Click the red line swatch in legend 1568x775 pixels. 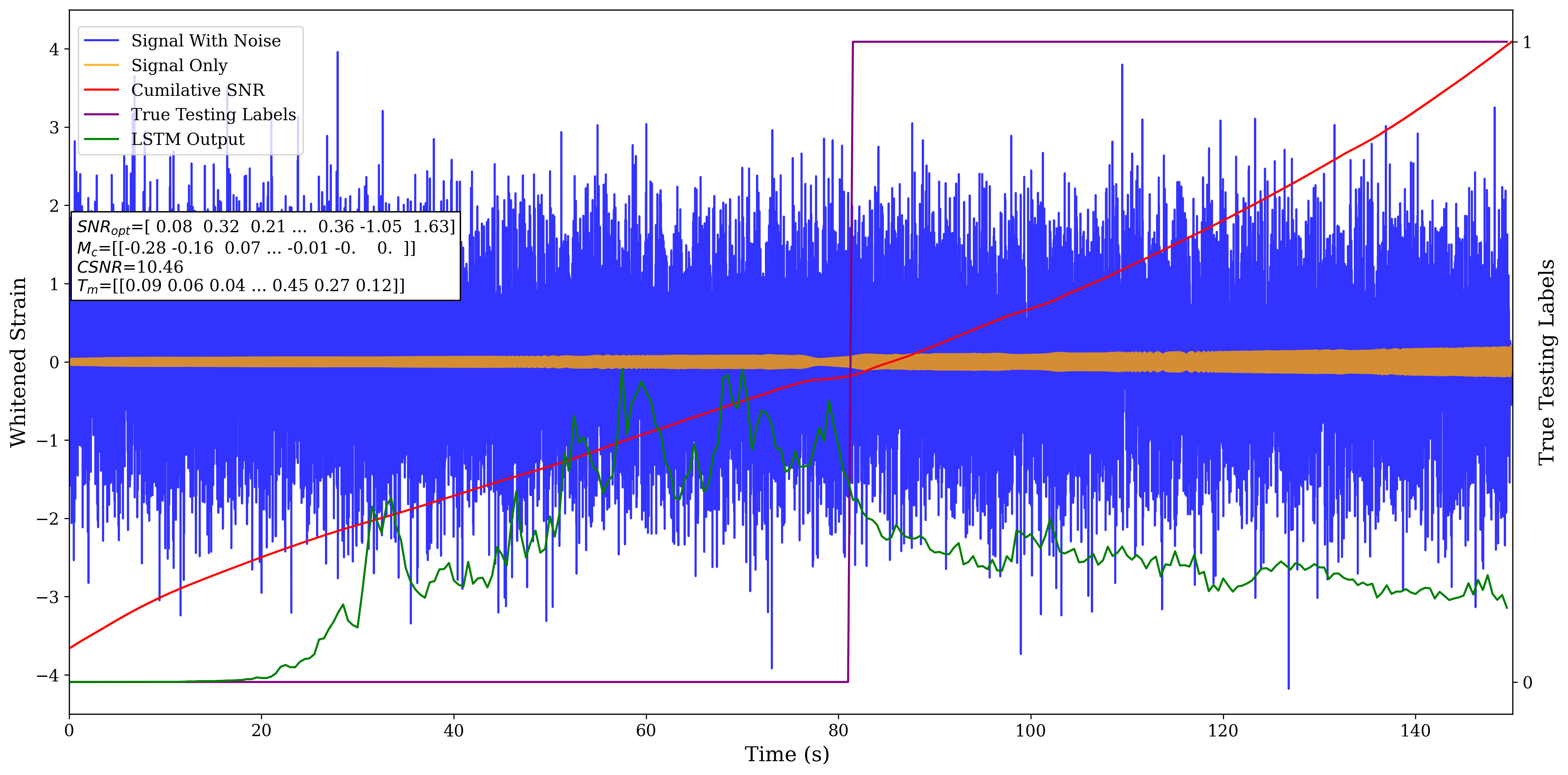(x=102, y=90)
